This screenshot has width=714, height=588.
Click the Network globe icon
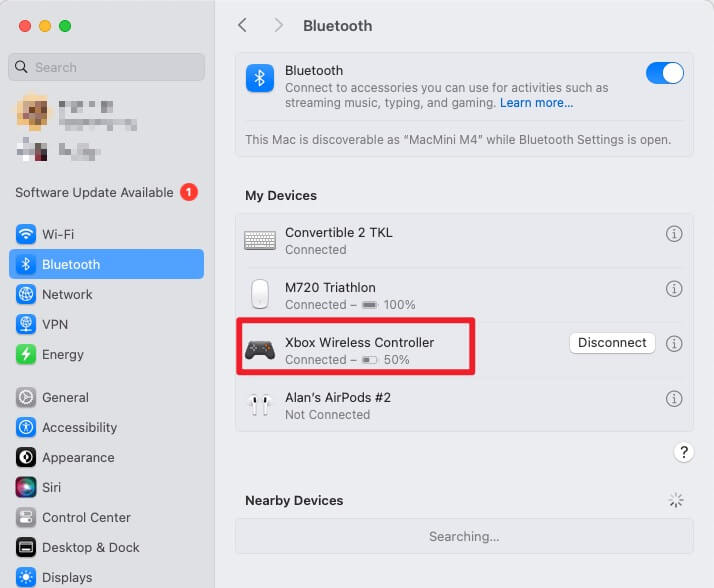[26, 294]
